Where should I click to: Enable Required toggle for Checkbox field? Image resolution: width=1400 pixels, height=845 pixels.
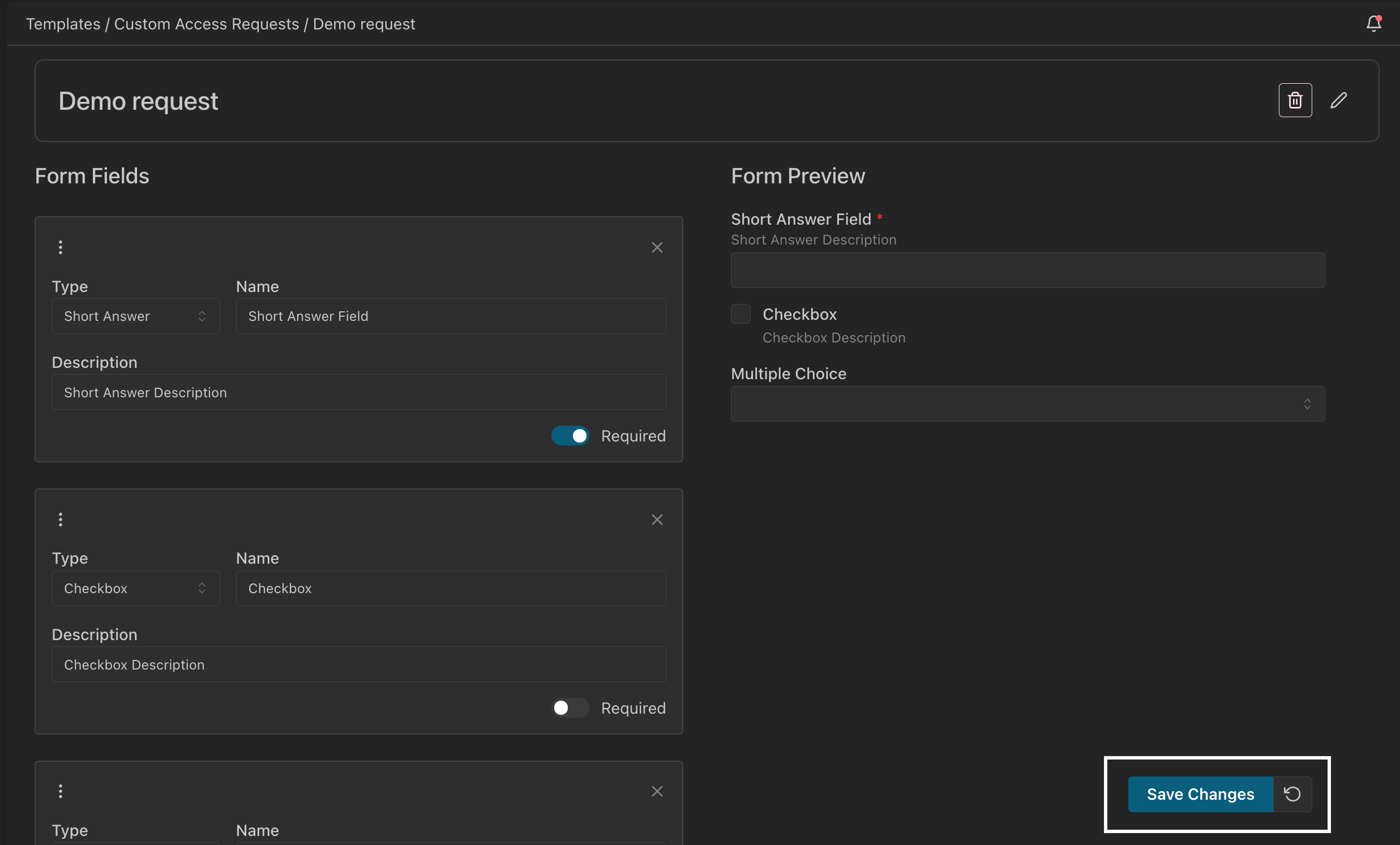(570, 707)
